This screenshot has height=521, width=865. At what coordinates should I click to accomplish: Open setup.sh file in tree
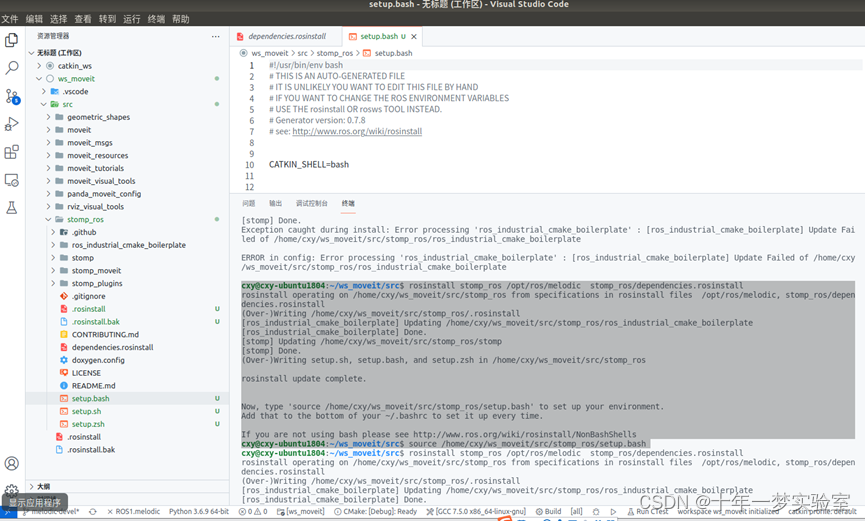[x=86, y=411]
